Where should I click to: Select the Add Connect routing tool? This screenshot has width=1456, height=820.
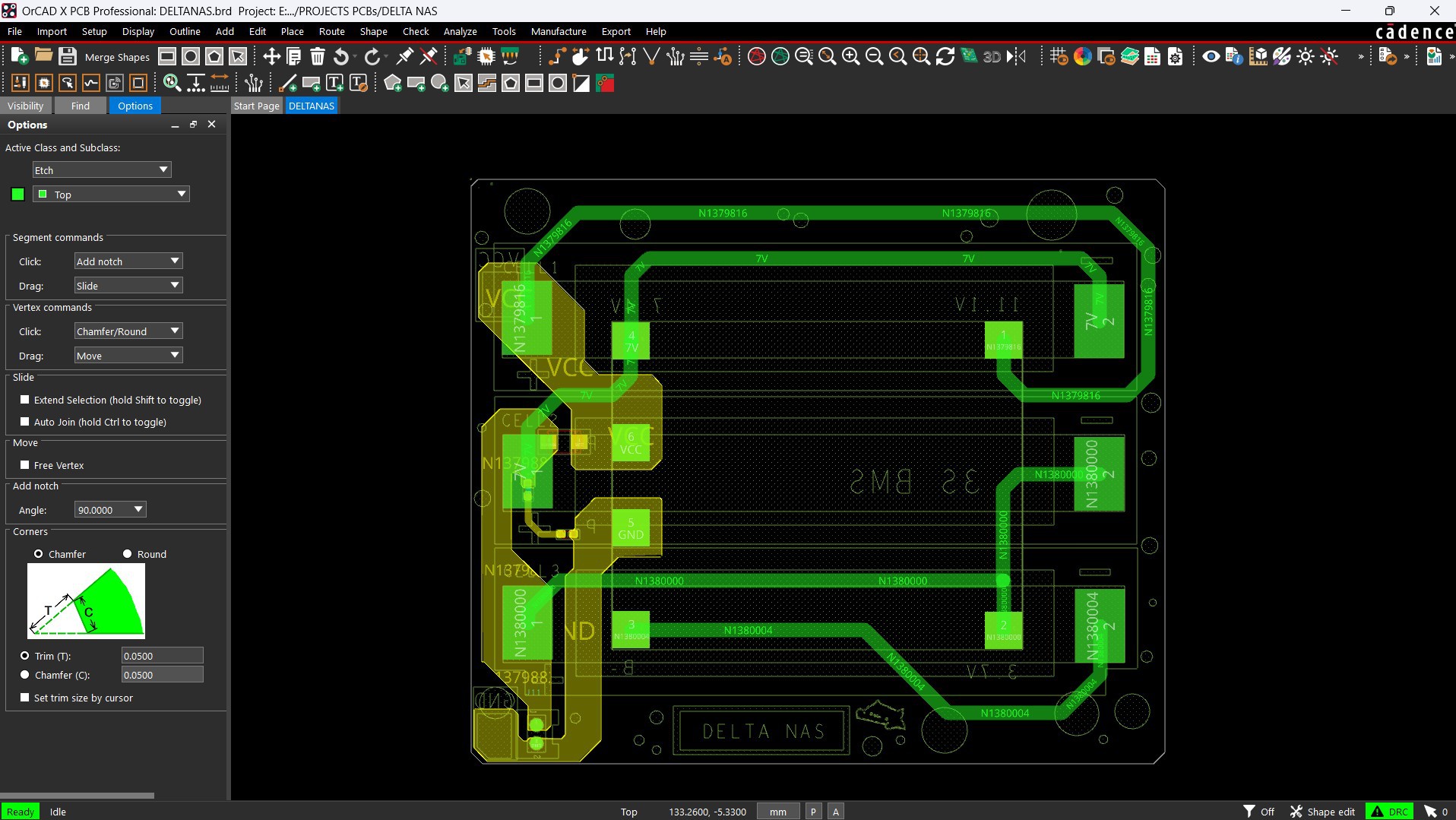click(555, 56)
